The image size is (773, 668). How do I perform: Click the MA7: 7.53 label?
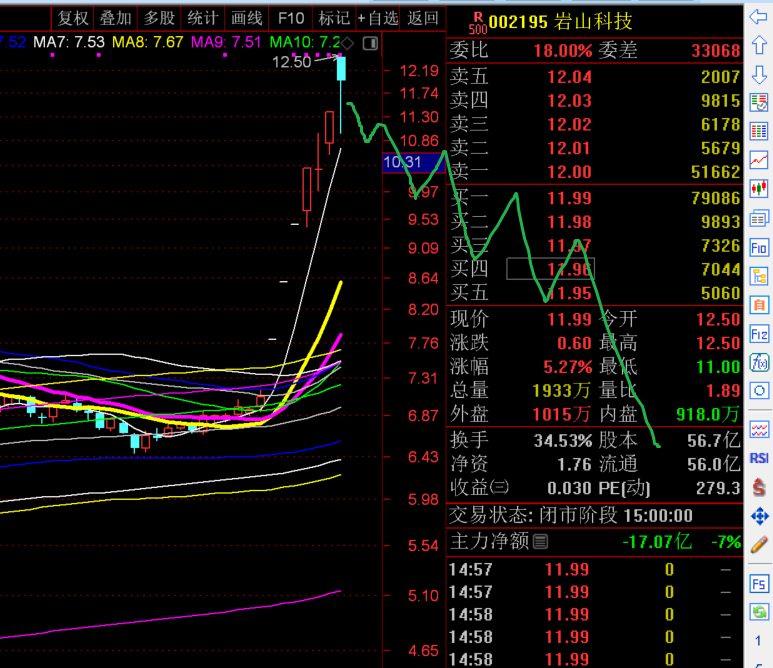pos(69,42)
